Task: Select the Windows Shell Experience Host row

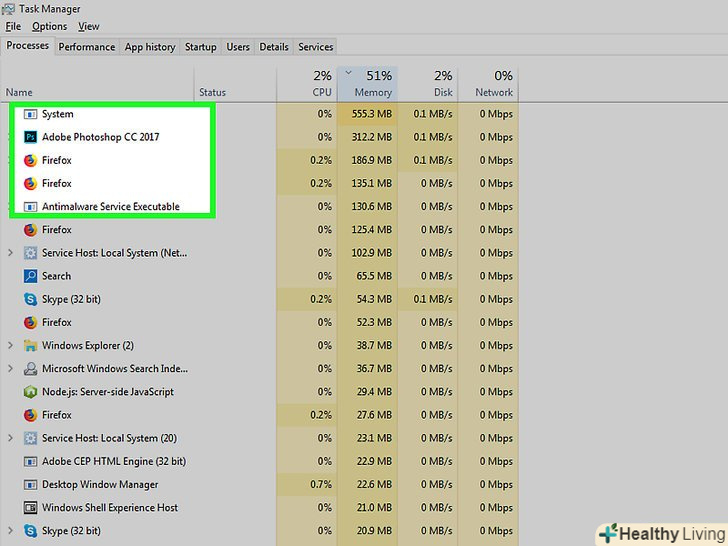Action: [109, 508]
